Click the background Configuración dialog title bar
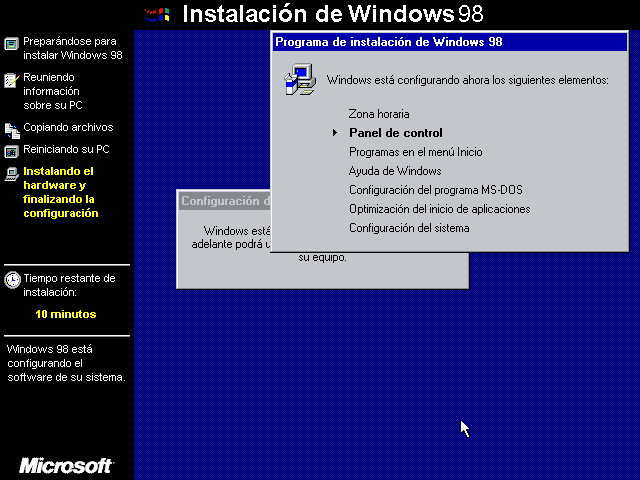The width and height of the screenshot is (640, 480). pos(223,201)
